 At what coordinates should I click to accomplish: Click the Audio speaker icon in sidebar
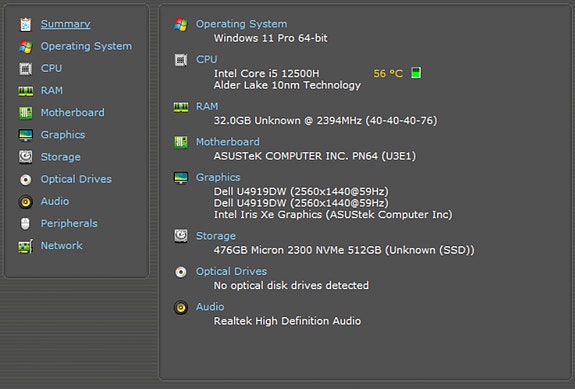pyautogui.click(x=26, y=202)
